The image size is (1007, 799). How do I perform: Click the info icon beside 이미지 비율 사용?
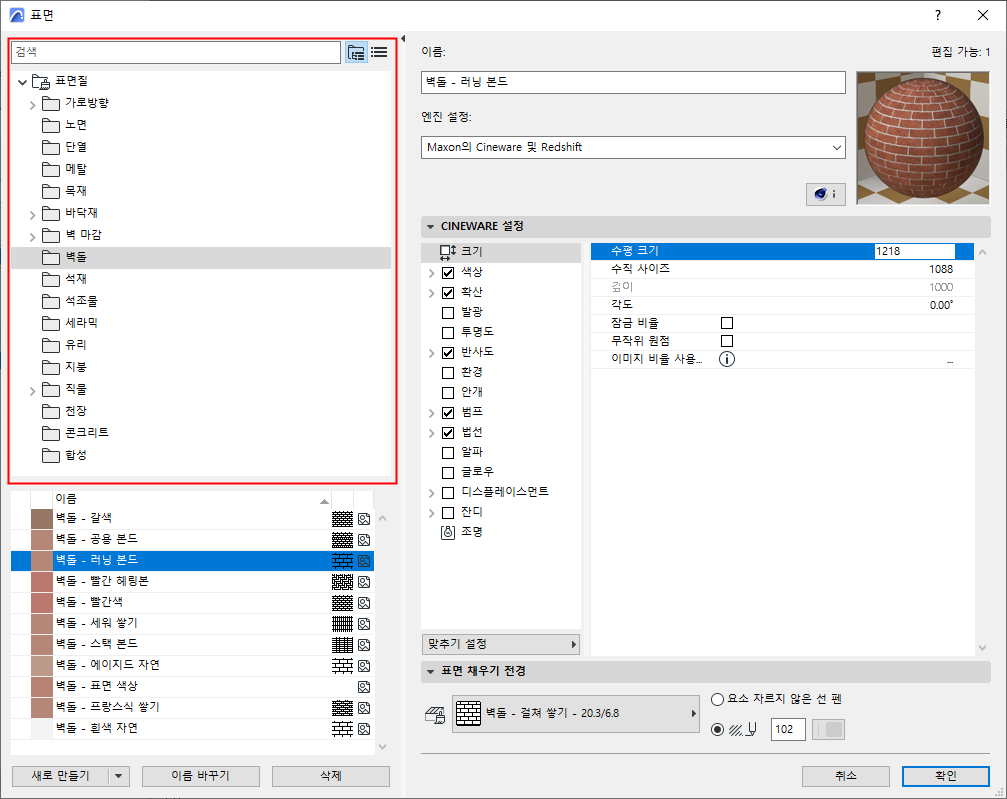(726, 359)
